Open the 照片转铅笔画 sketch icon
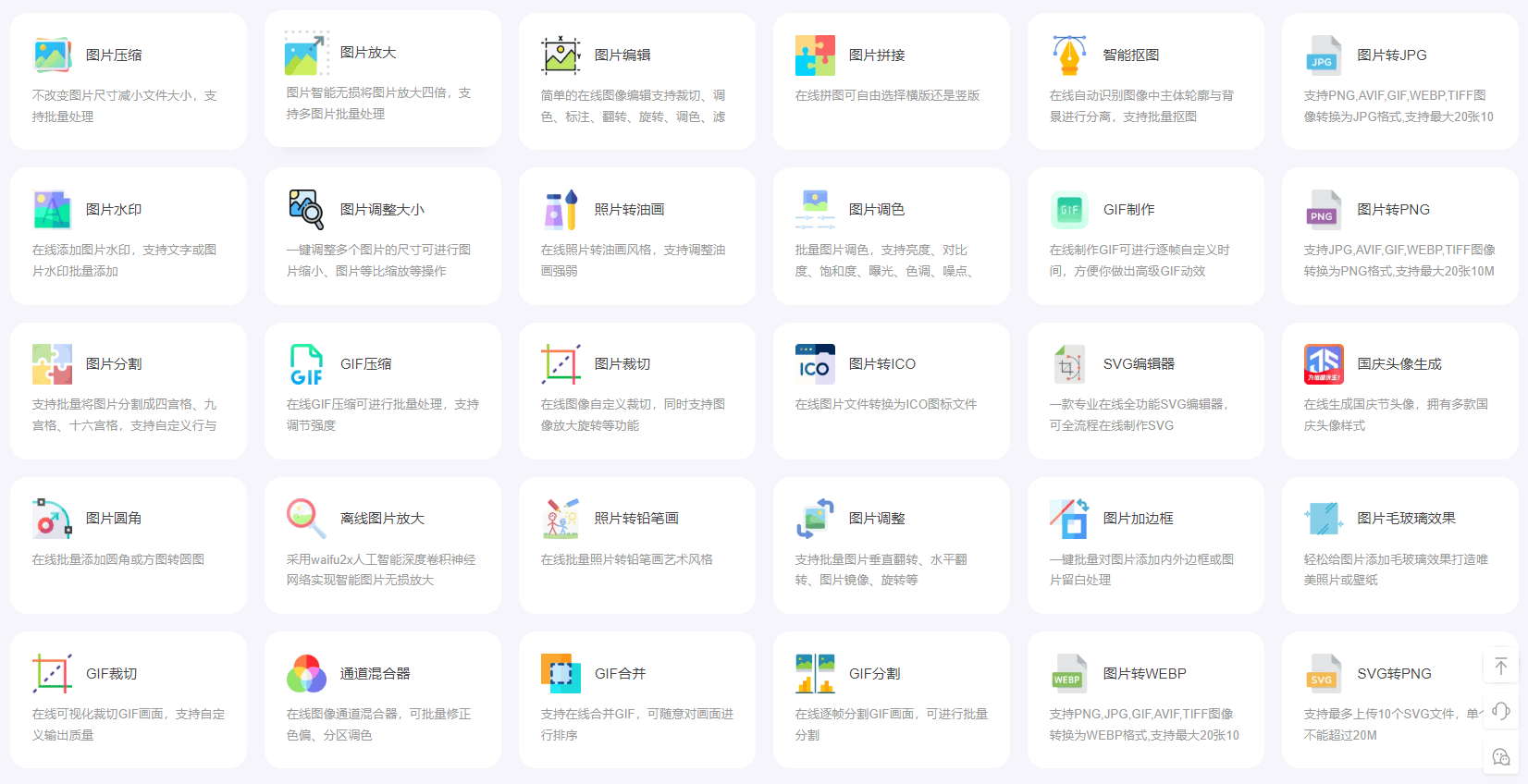The image size is (1528, 784). [561, 519]
